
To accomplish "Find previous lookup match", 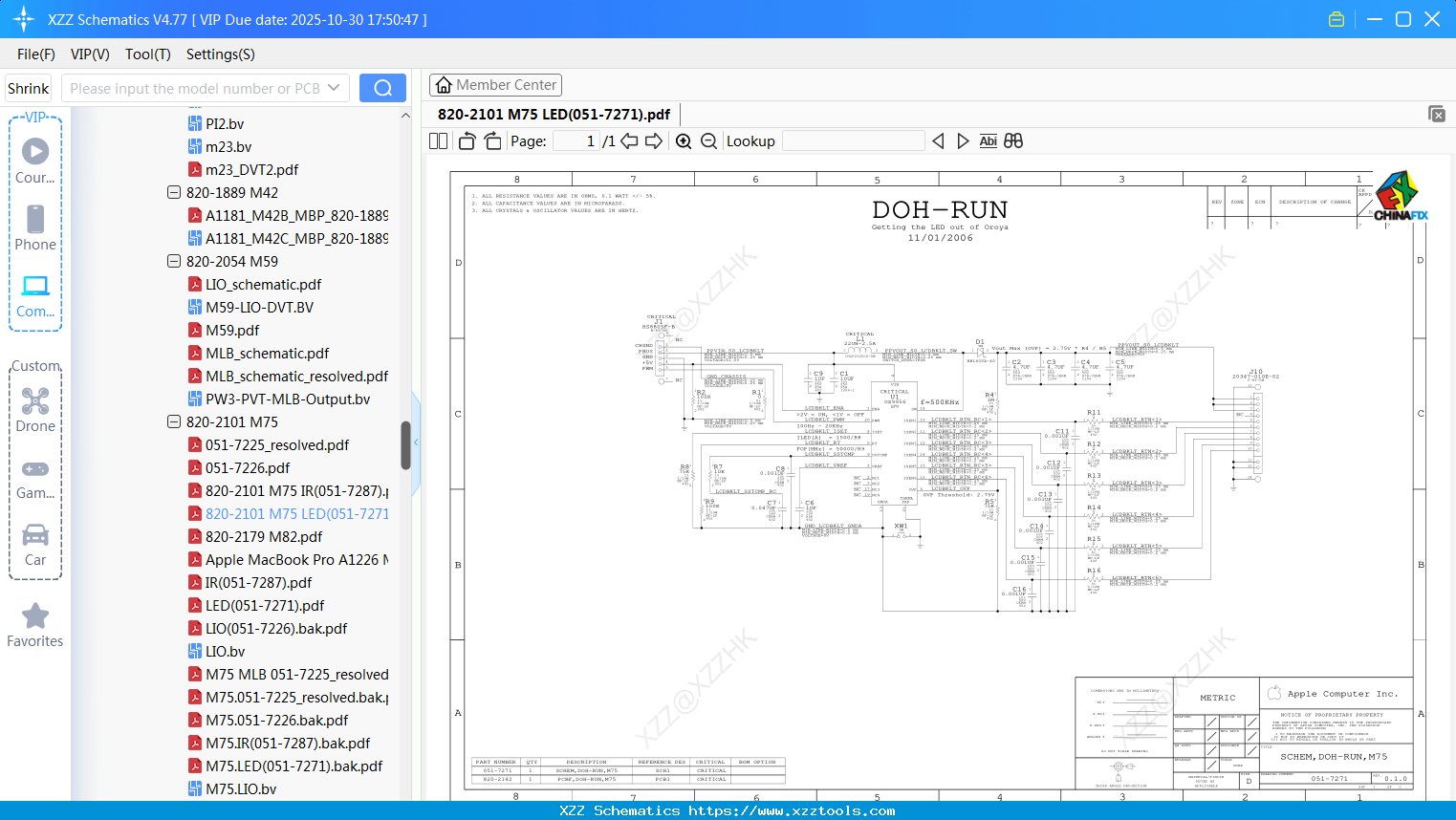I will pyautogui.click(x=938, y=141).
